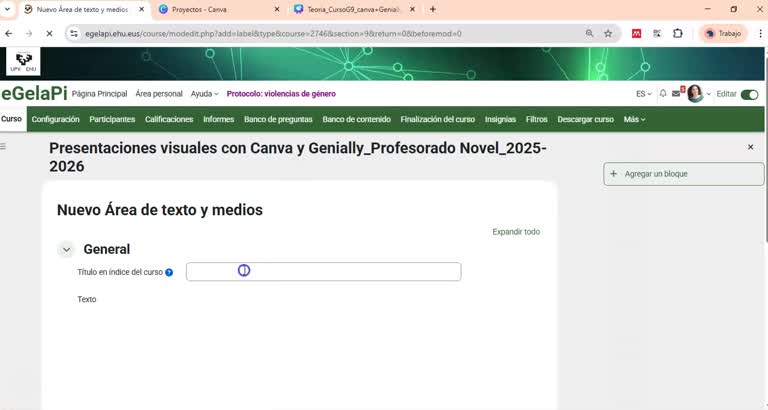The width and height of the screenshot is (768, 410).
Task: Toggle the Editar edit mode switch
Action: point(749,94)
